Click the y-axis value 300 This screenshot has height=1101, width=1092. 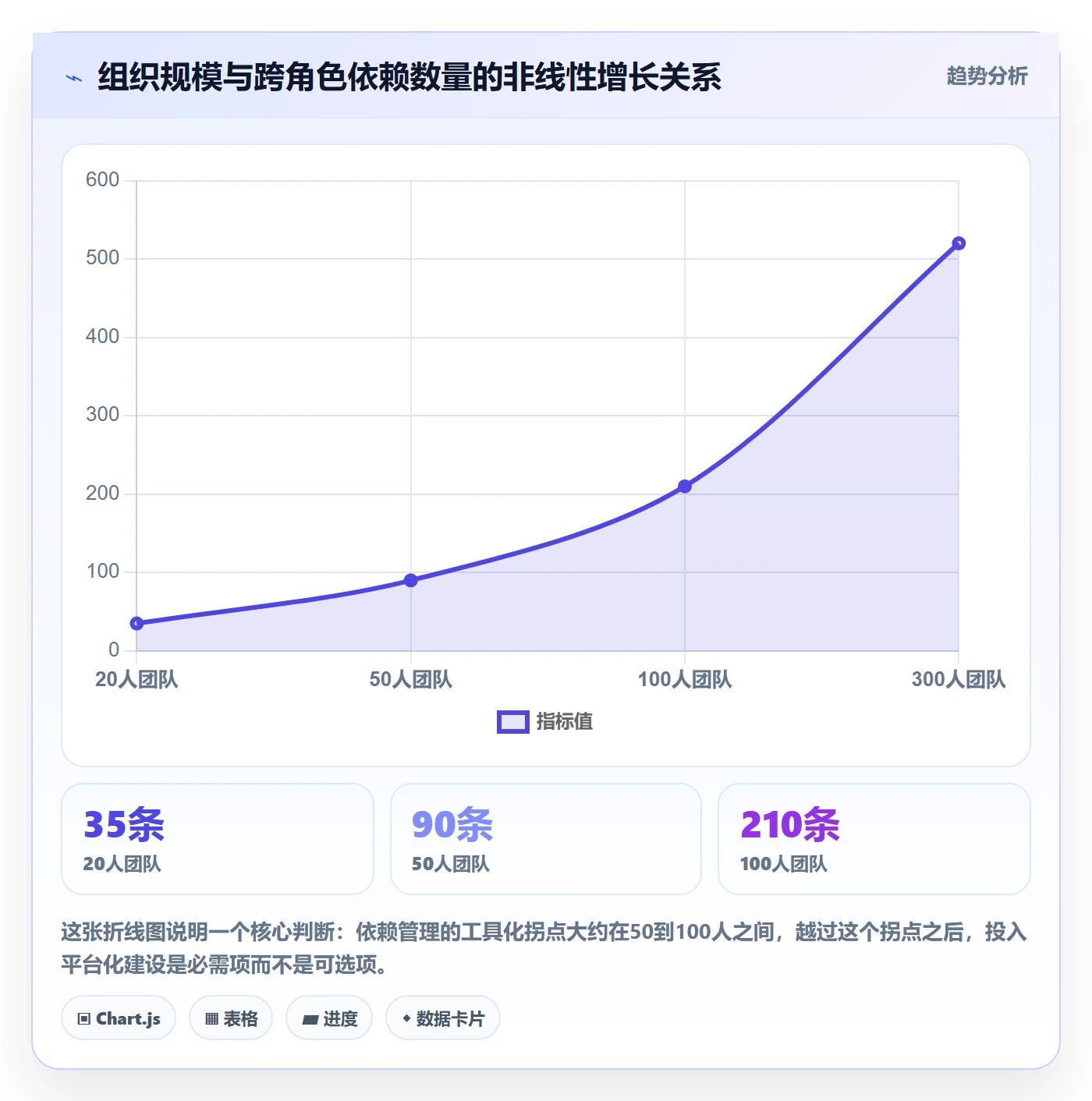(x=102, y=414)
